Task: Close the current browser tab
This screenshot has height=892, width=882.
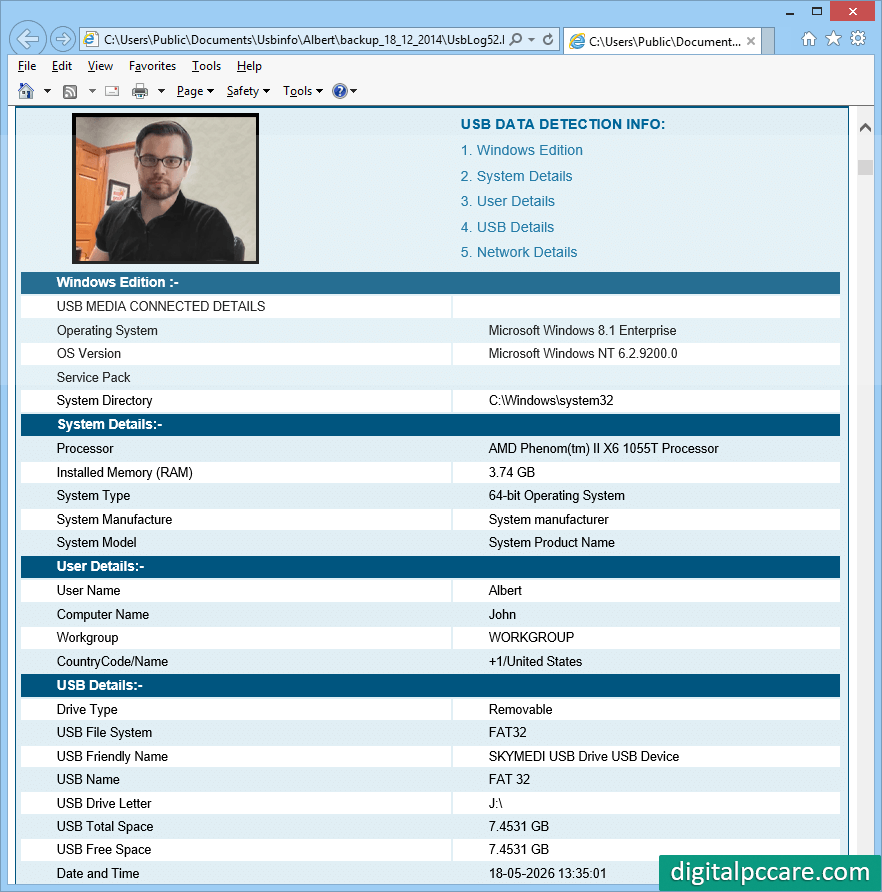Action: [x=751, y=41]
